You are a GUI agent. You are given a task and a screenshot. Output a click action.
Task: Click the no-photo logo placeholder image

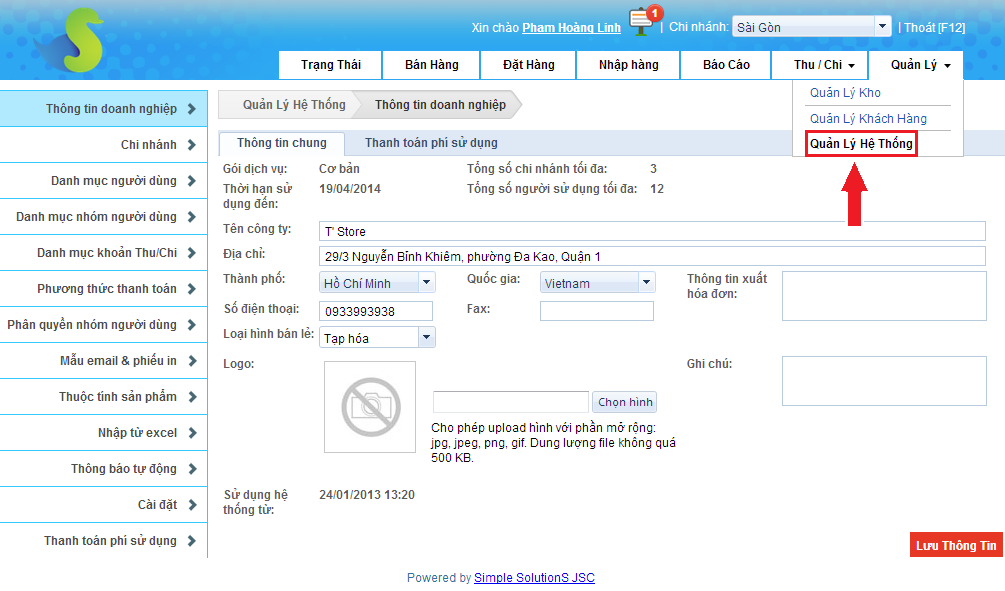click(370, 407)
